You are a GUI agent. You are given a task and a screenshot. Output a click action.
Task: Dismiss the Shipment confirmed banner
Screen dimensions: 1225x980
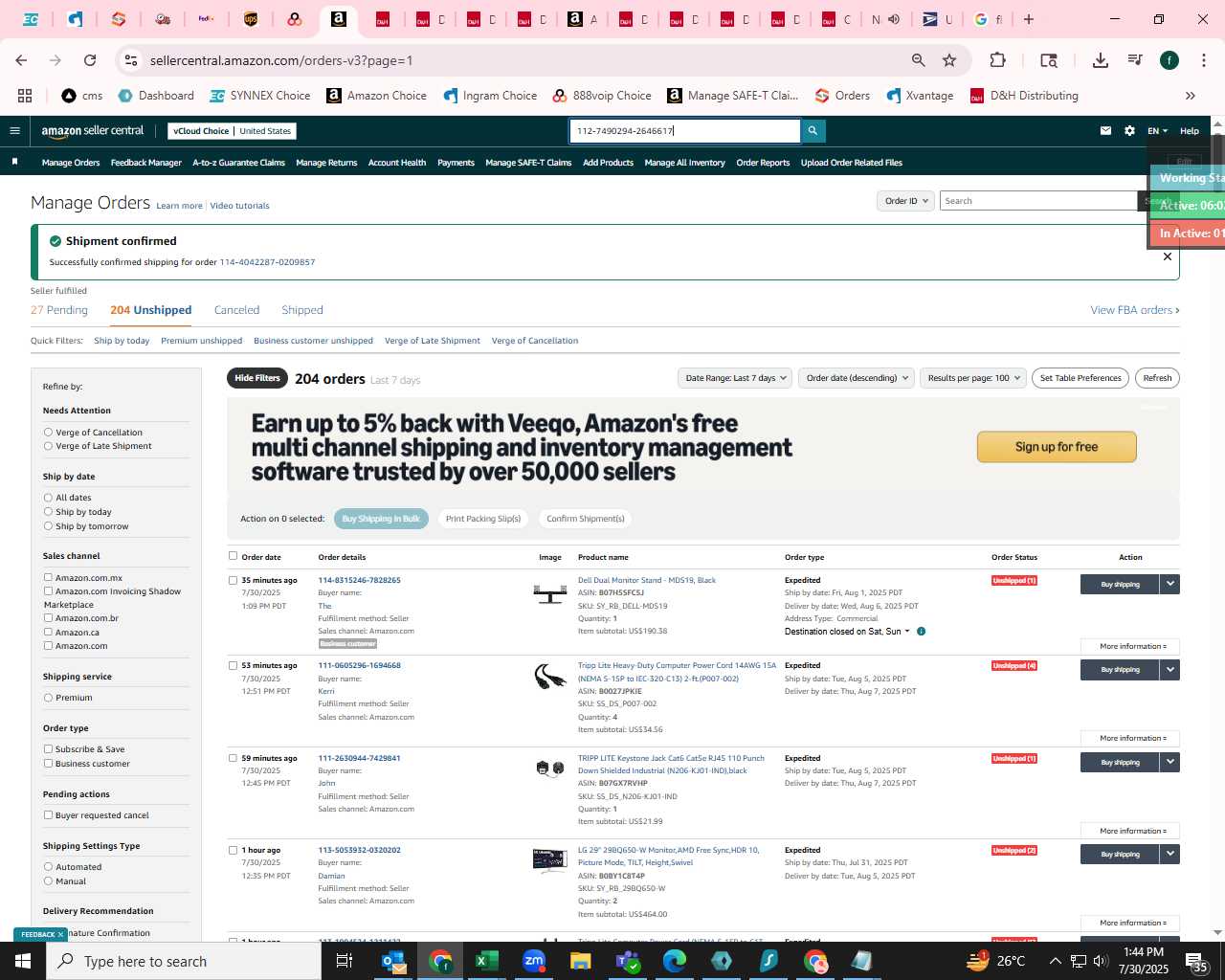[1167, 256]
